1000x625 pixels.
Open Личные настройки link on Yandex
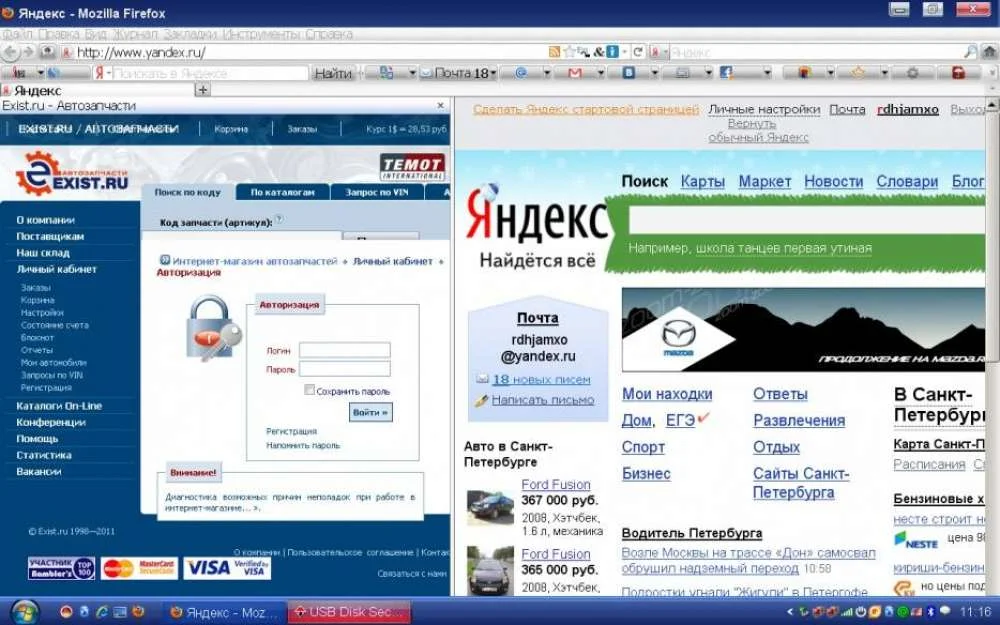(764, 109)
